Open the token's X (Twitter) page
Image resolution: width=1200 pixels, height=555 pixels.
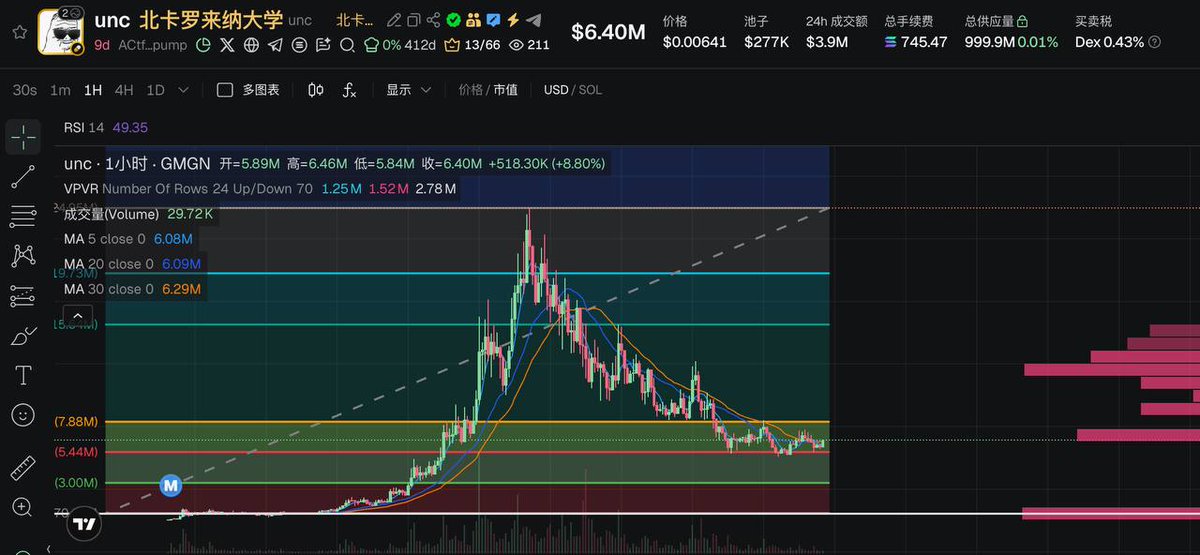point(228,45)
